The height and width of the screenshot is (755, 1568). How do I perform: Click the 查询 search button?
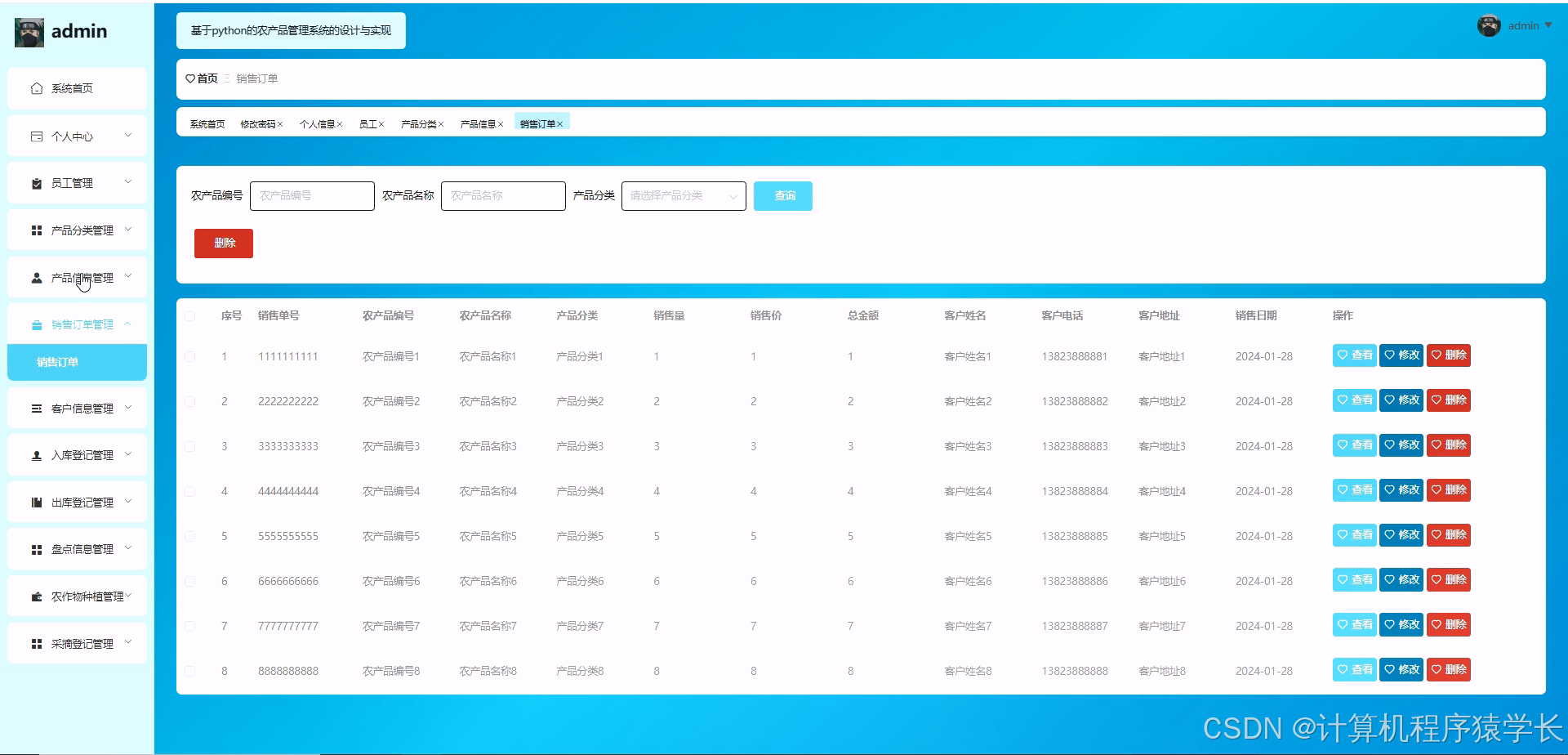pyautogui.click(x=783, y=196)
